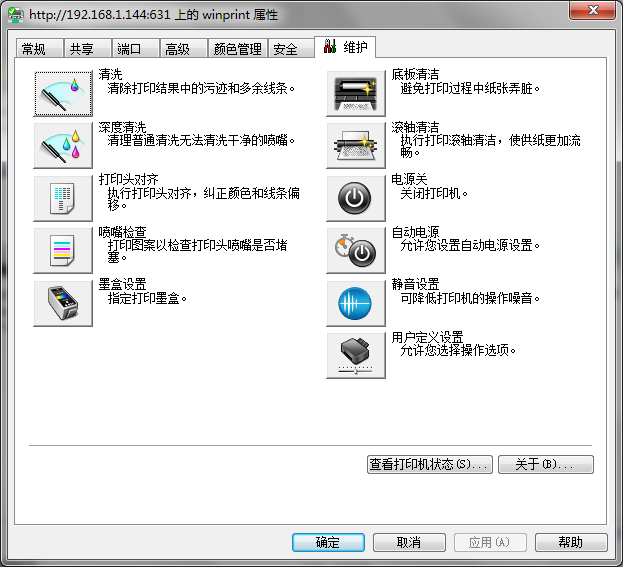Click the 打印头对齐 heading label
623x567 pixels.
(129, 180)
